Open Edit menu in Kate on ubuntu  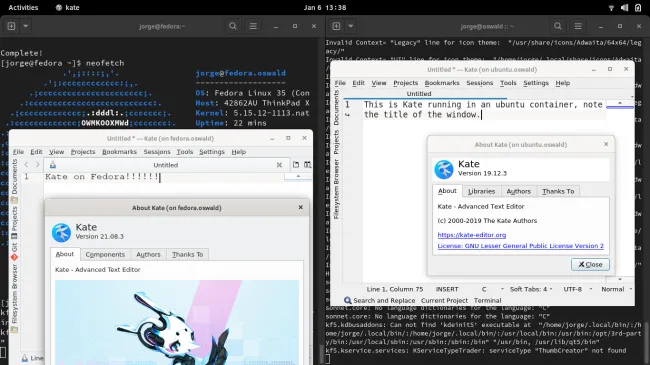358,83
